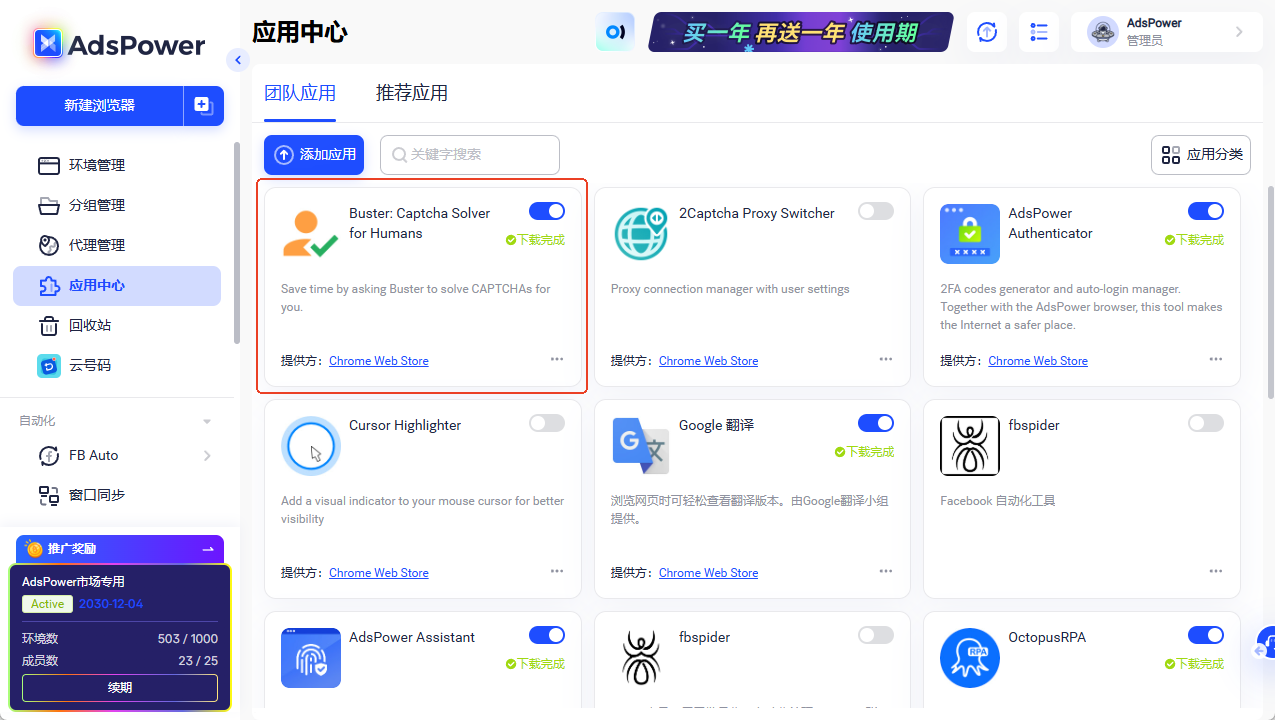Click the sync/update icon near the banner

[x=986, y=32]
